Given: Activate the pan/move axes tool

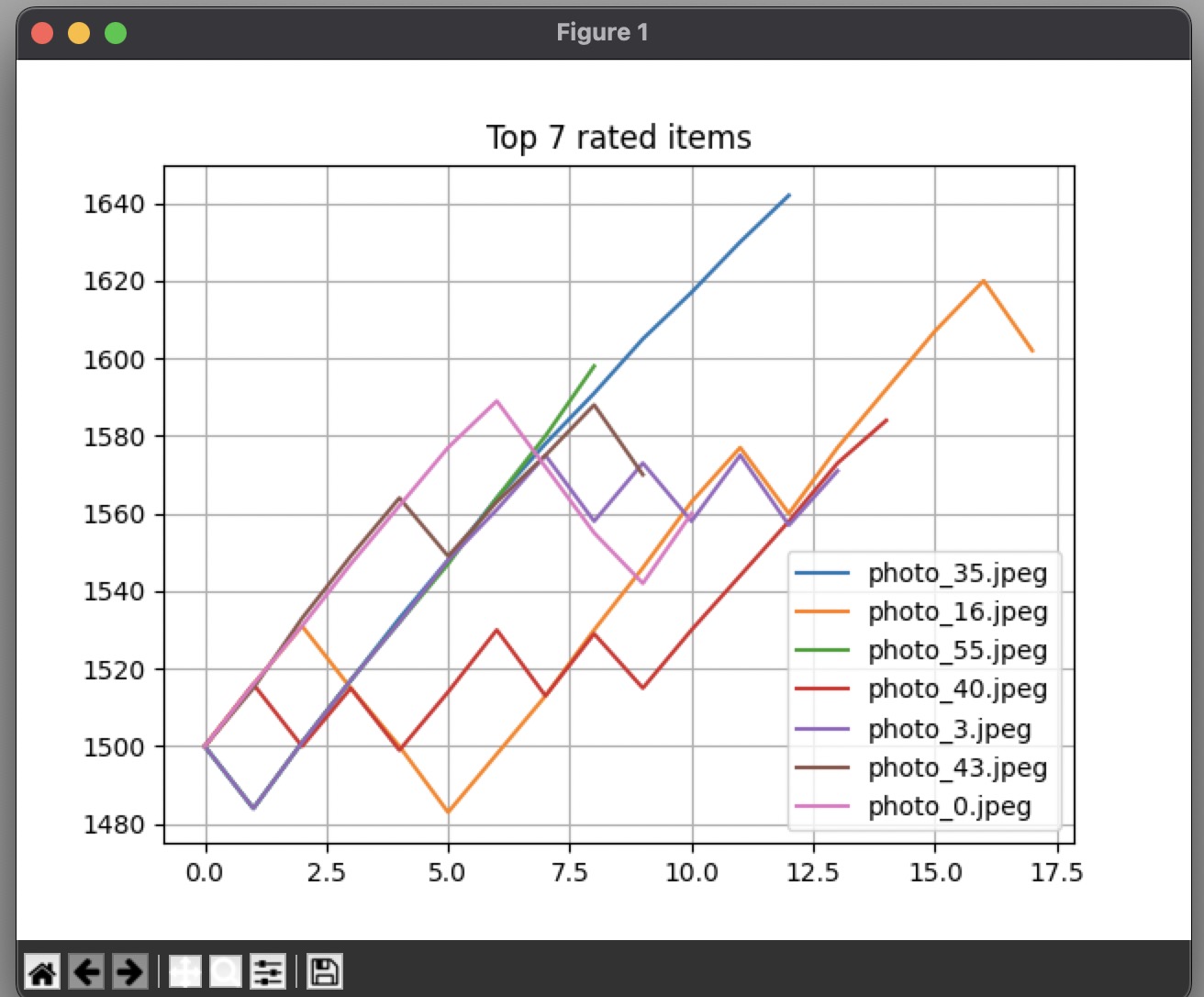Looking at the screenshot, I should point(184,971).
